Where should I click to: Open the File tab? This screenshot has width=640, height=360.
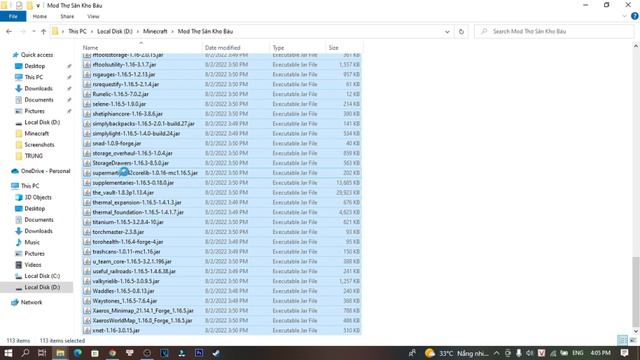coord(13,16)
